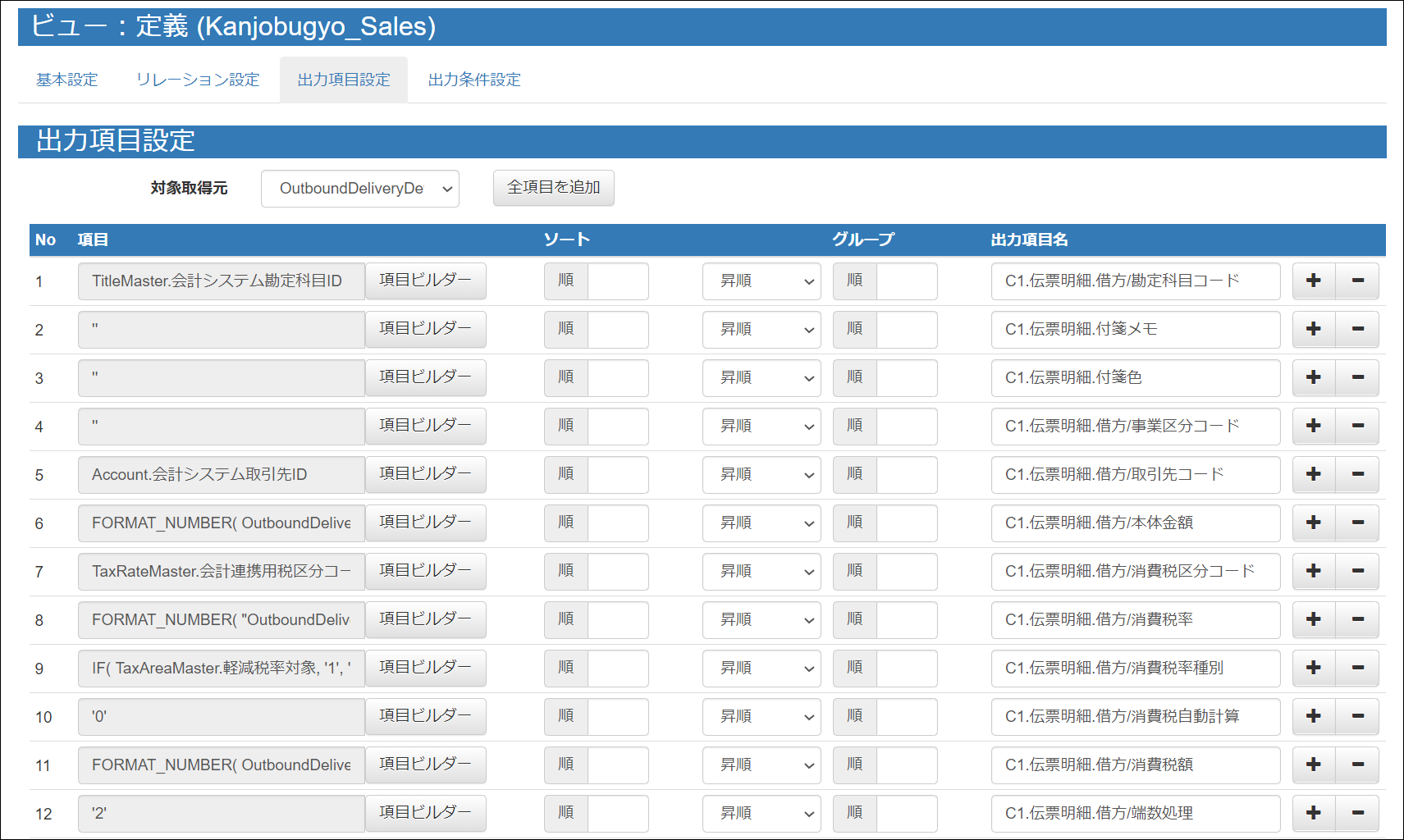Click the sort order input on row 4

tap(617, 426)
